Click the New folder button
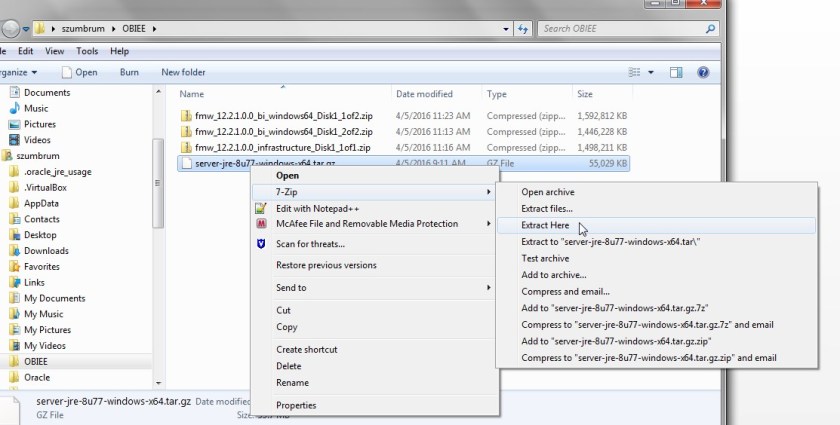 click(183, 72)
